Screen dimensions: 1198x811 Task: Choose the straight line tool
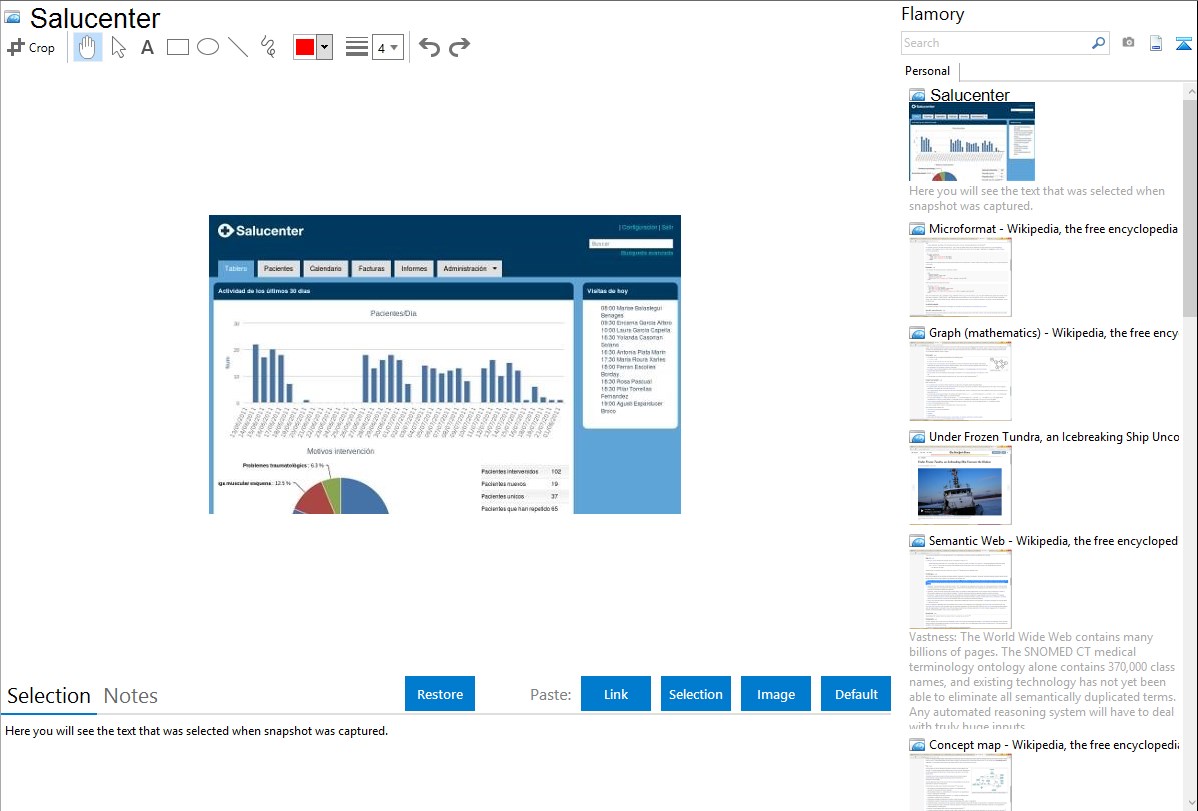(238, 47)
